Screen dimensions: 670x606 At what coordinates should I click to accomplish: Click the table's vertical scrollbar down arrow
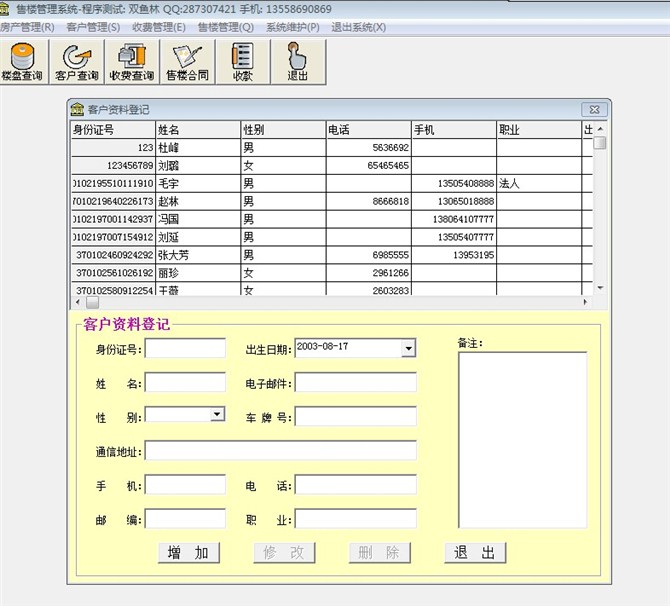[x=600, y=288]
